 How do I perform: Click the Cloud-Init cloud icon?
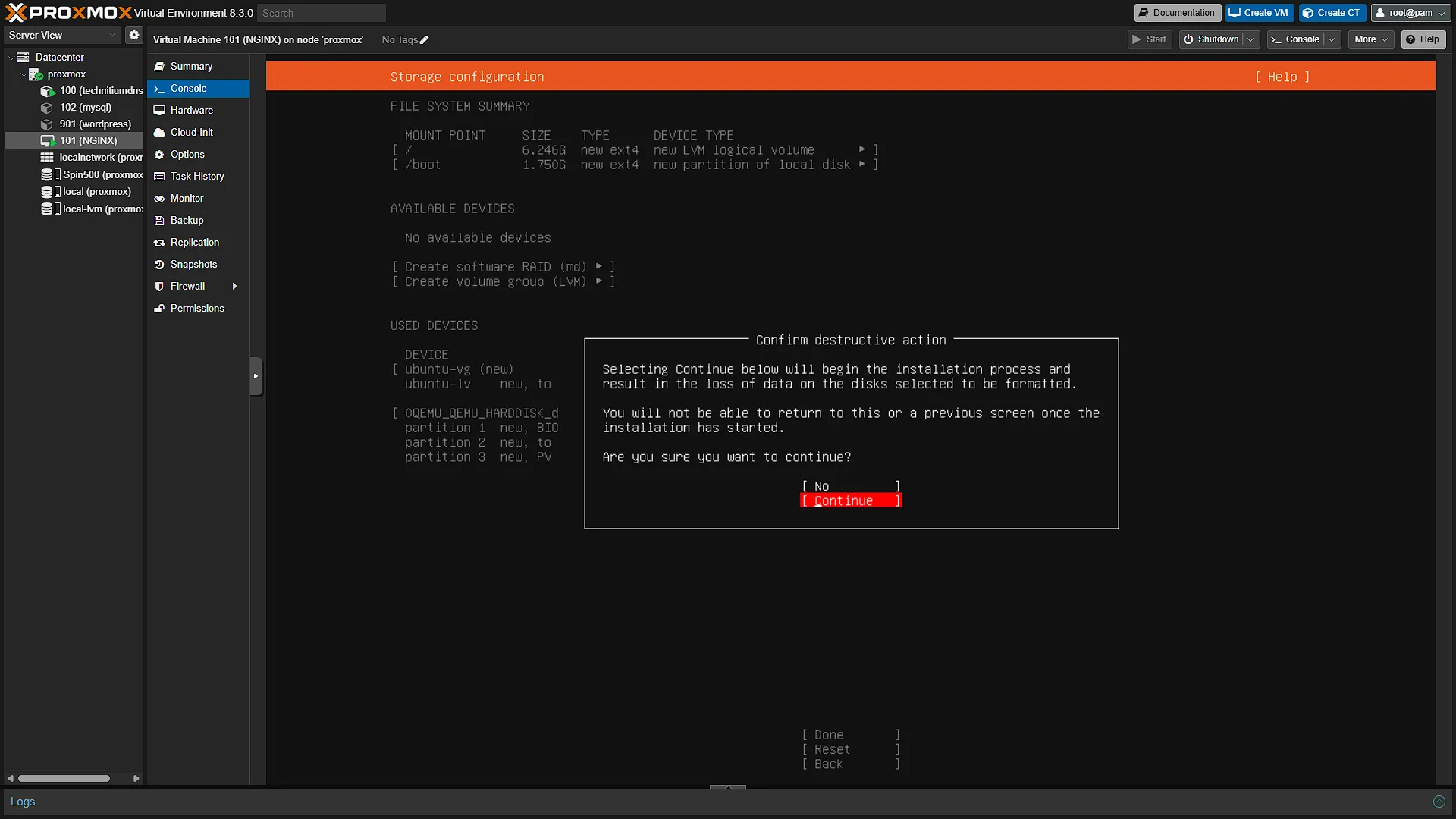point(159,133)
